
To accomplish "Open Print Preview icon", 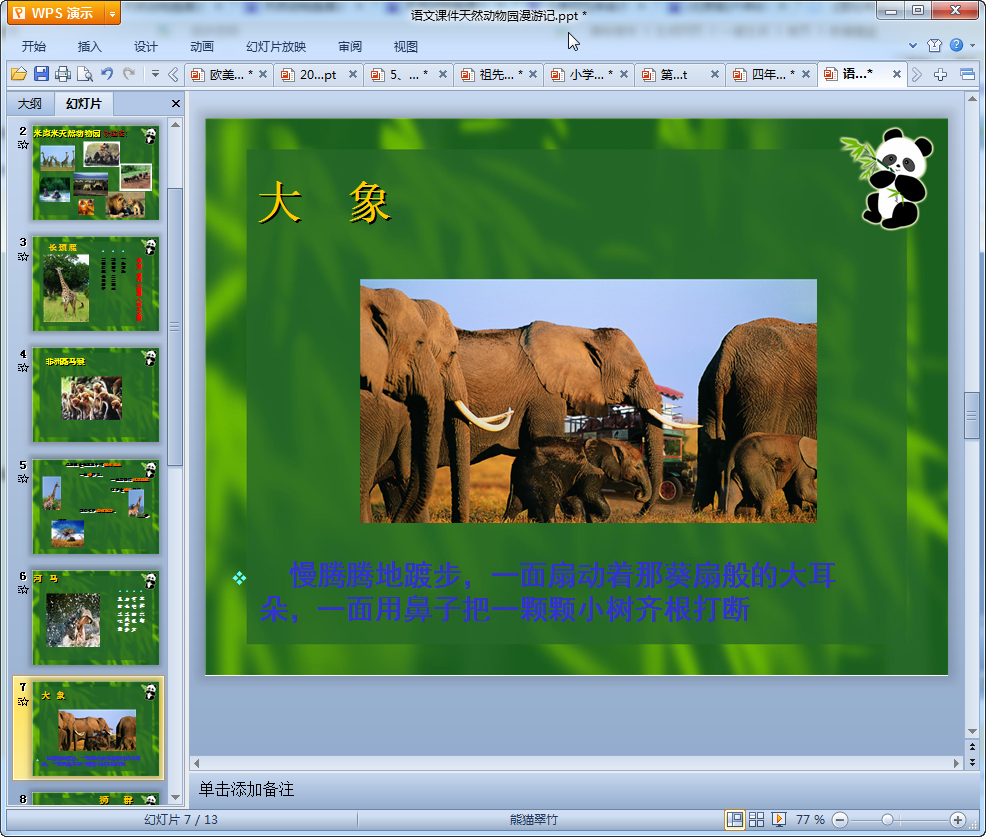I will point(84,74).
